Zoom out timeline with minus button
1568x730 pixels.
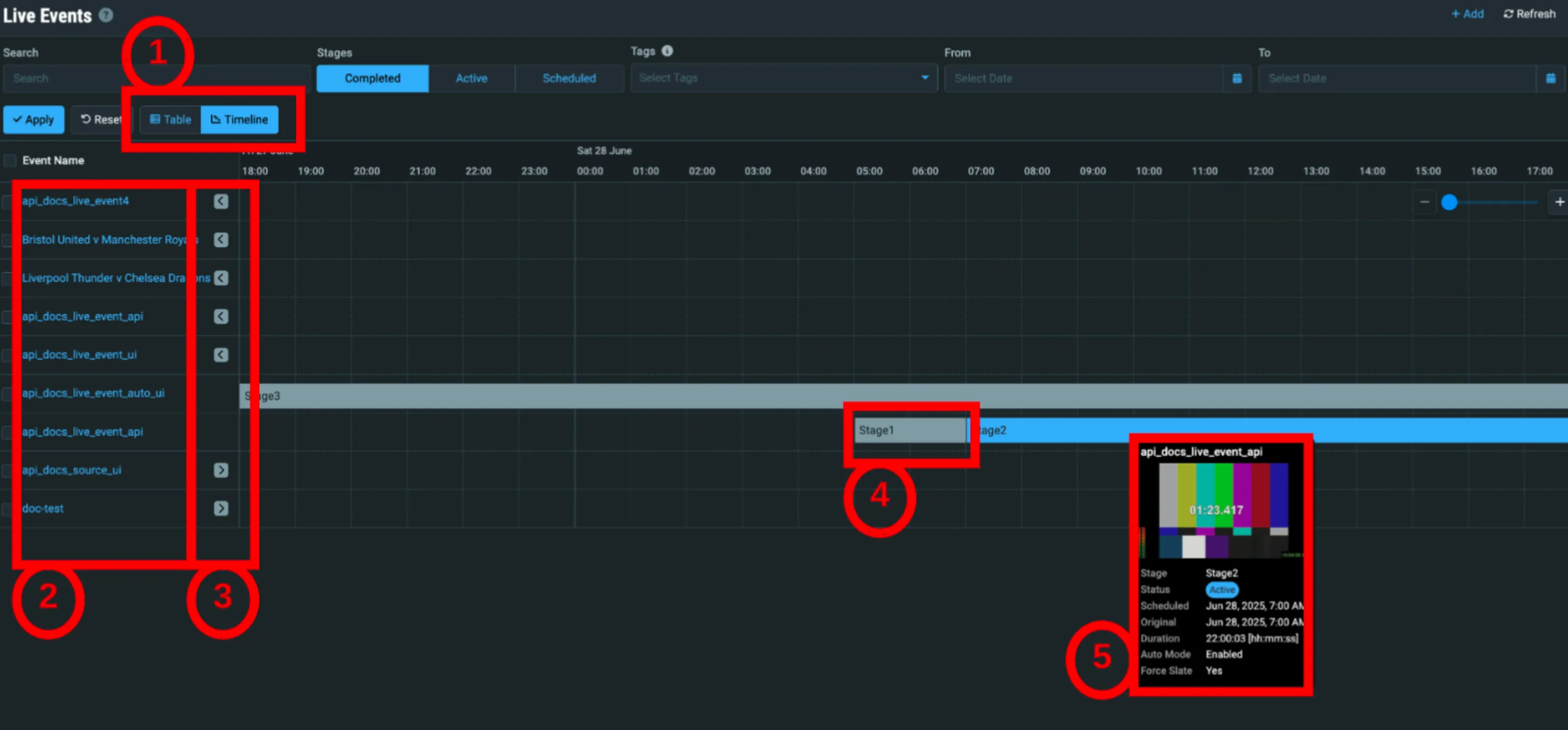click(x=1424, y=202)
